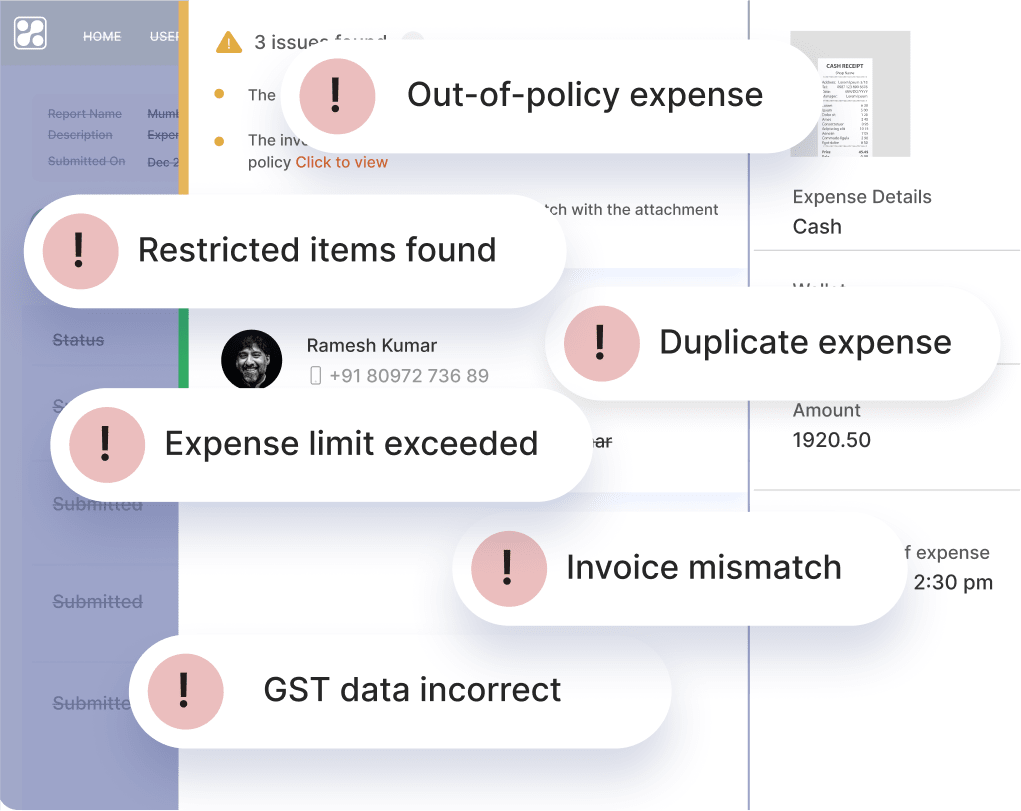
Task: Click the exclamation icon on 'GST data incorrect' alert
Action: [185, 690]
